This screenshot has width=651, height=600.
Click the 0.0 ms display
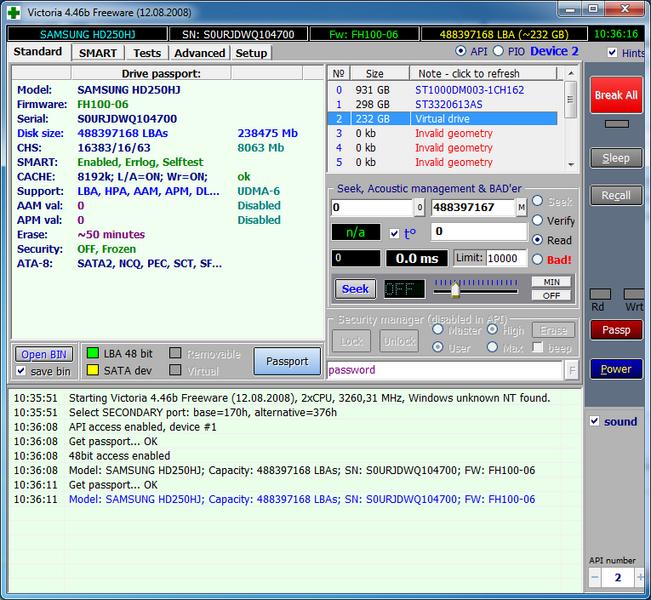[417, 258]
